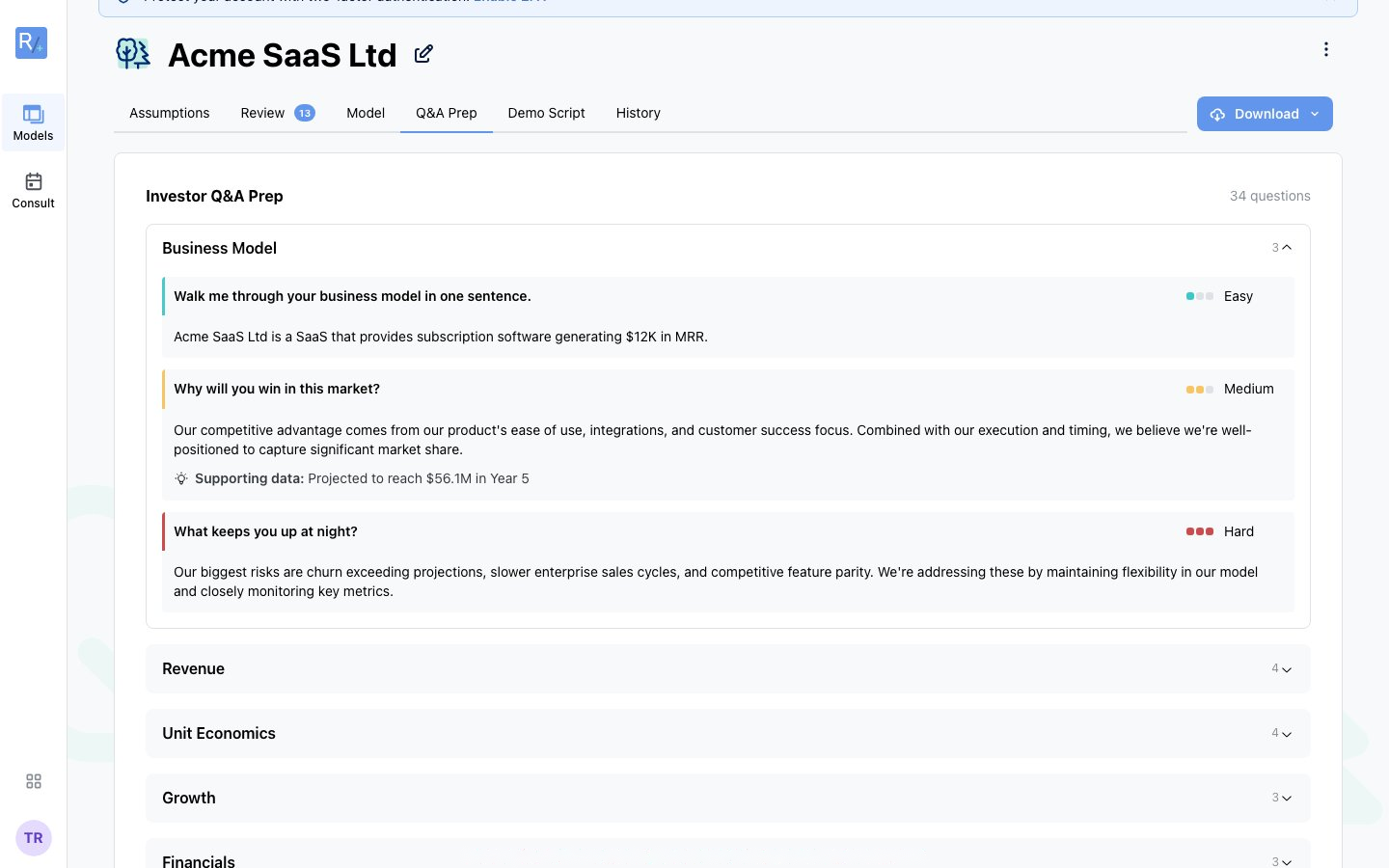Expand the Growth section
This screenshot has width=1389, height=868.
[x=727, y=798]
